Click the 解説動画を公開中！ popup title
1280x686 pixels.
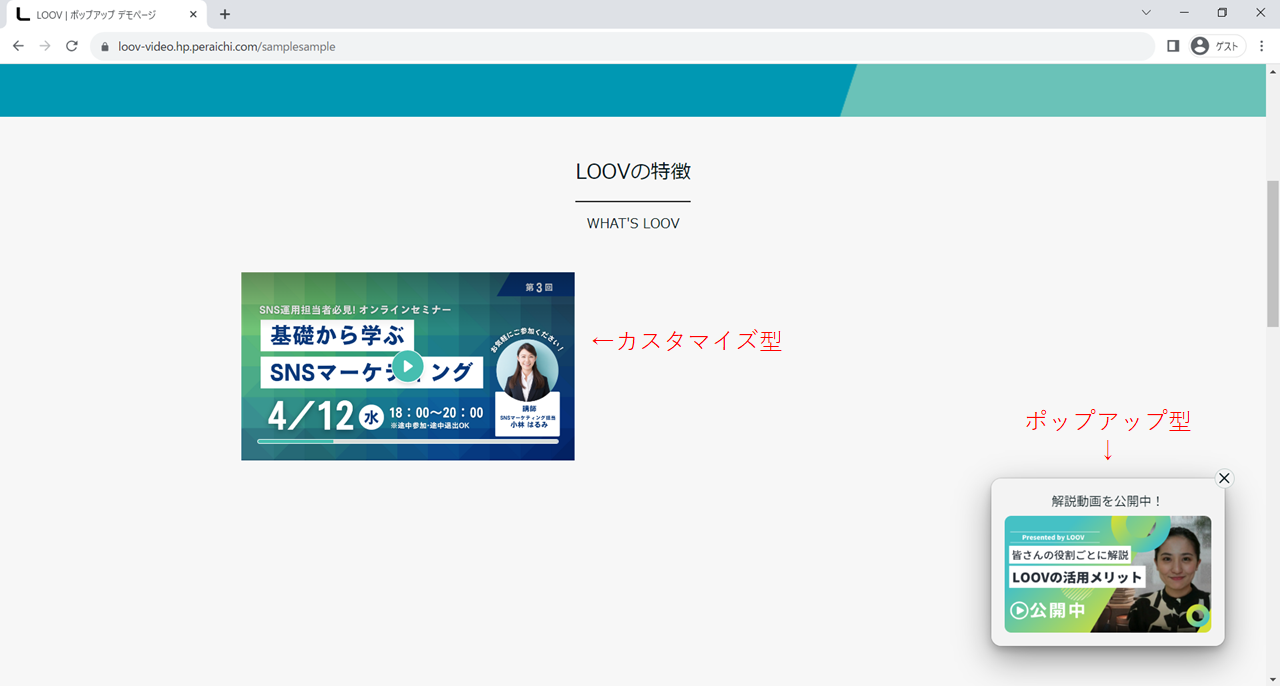(x=1107, y=500)
